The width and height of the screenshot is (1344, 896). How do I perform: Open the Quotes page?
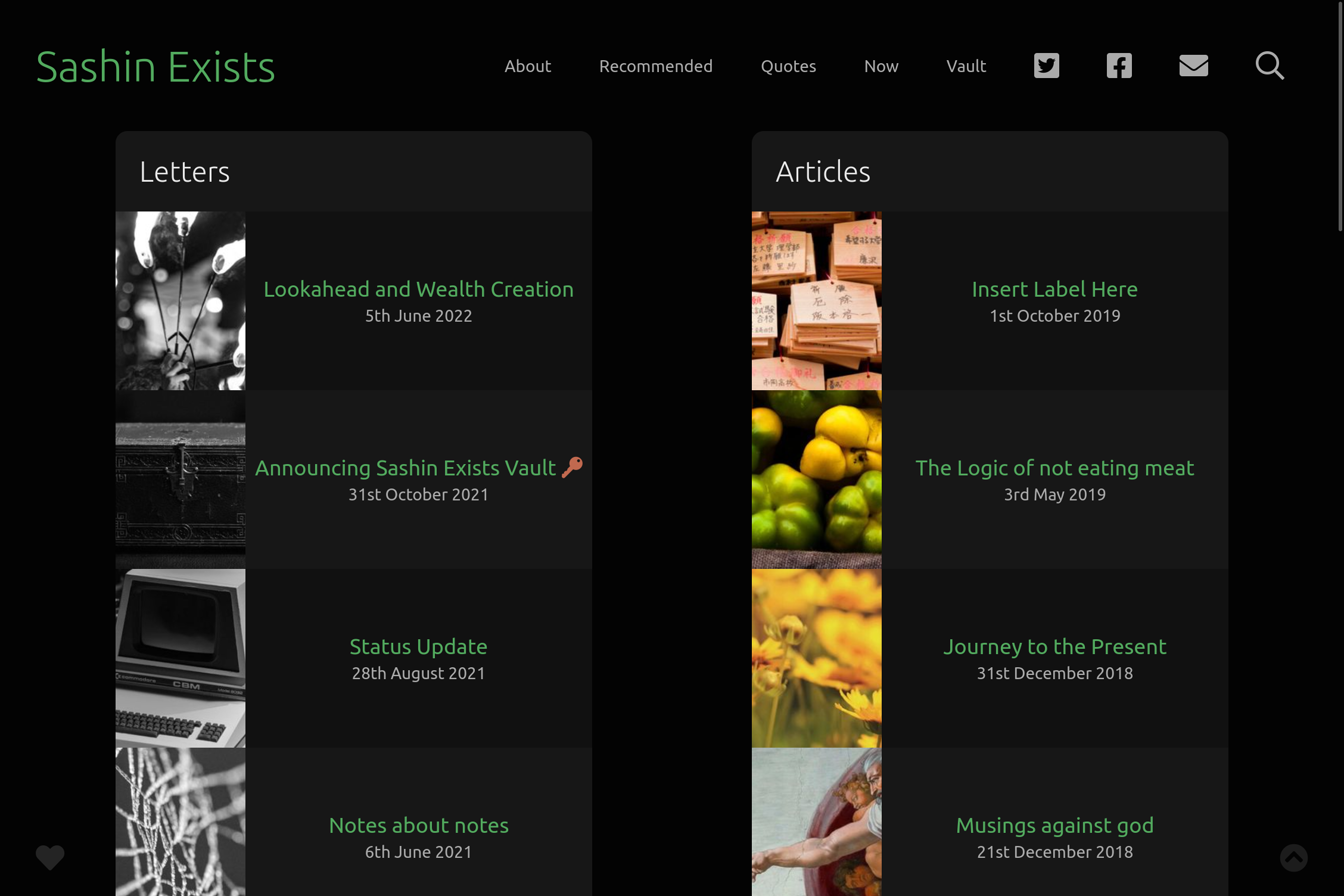788,66
